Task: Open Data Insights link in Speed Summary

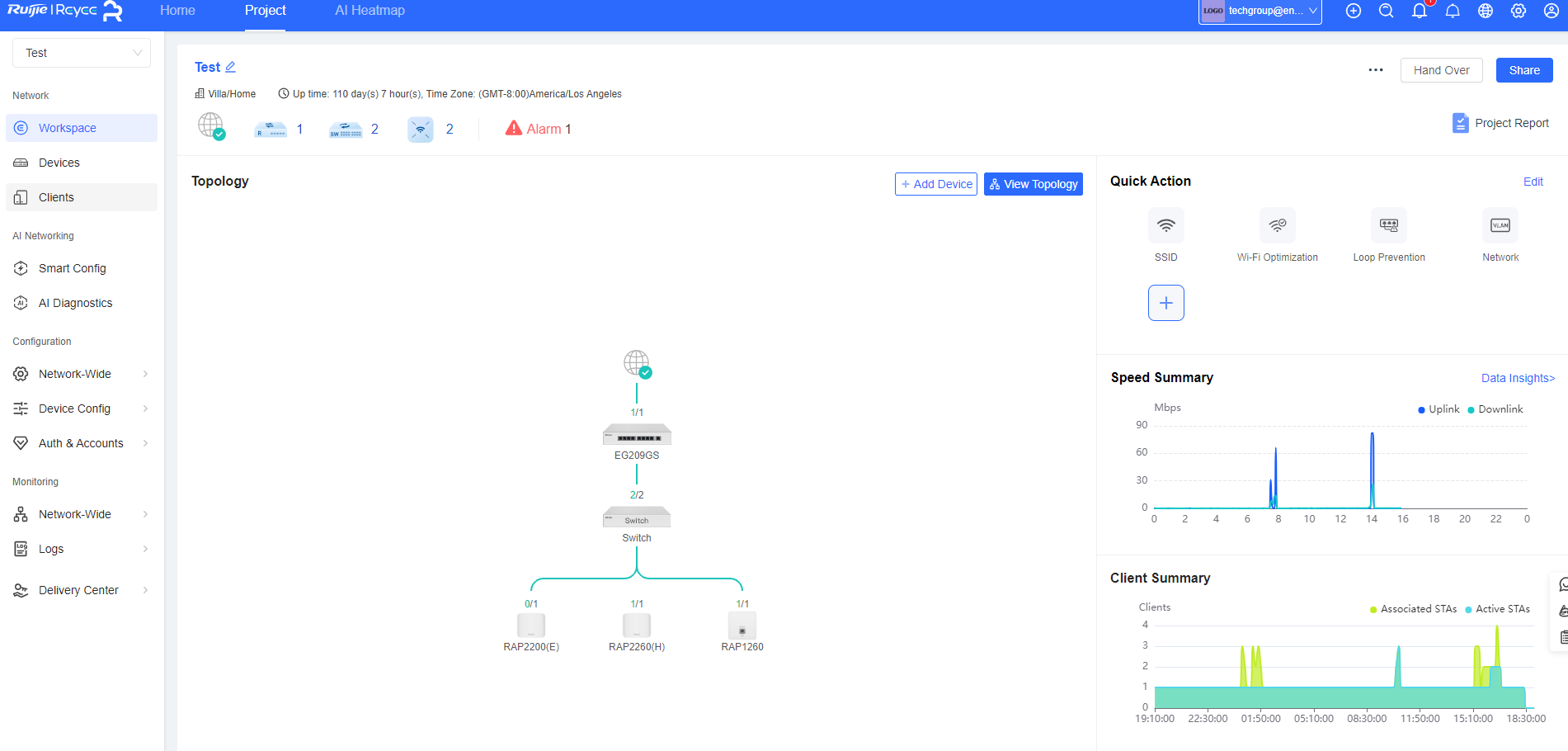Action: [1518, 377]
